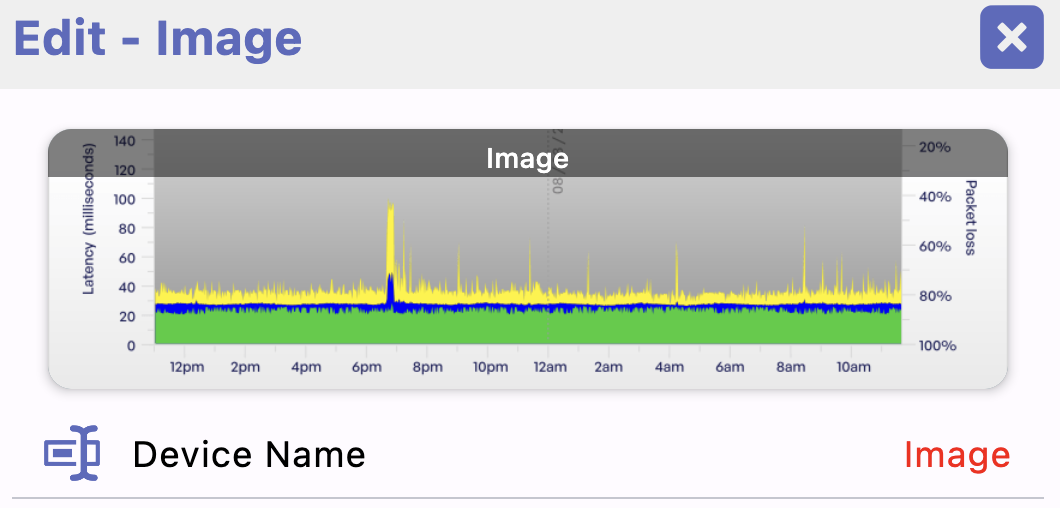1060x508 pixels.
Task: Click the green area of the latency graph
Action: pyautogui.click(x=527, y=328)
